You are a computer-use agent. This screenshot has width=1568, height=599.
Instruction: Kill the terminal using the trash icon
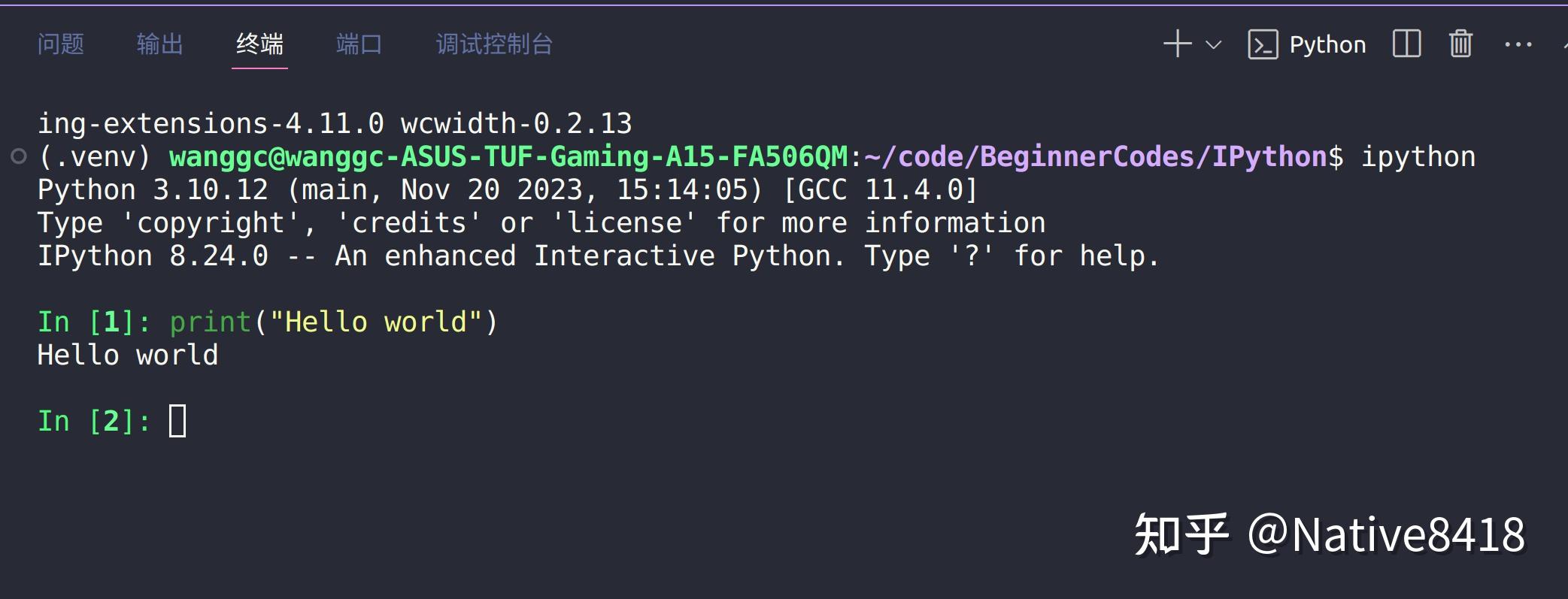point(1460,44)
